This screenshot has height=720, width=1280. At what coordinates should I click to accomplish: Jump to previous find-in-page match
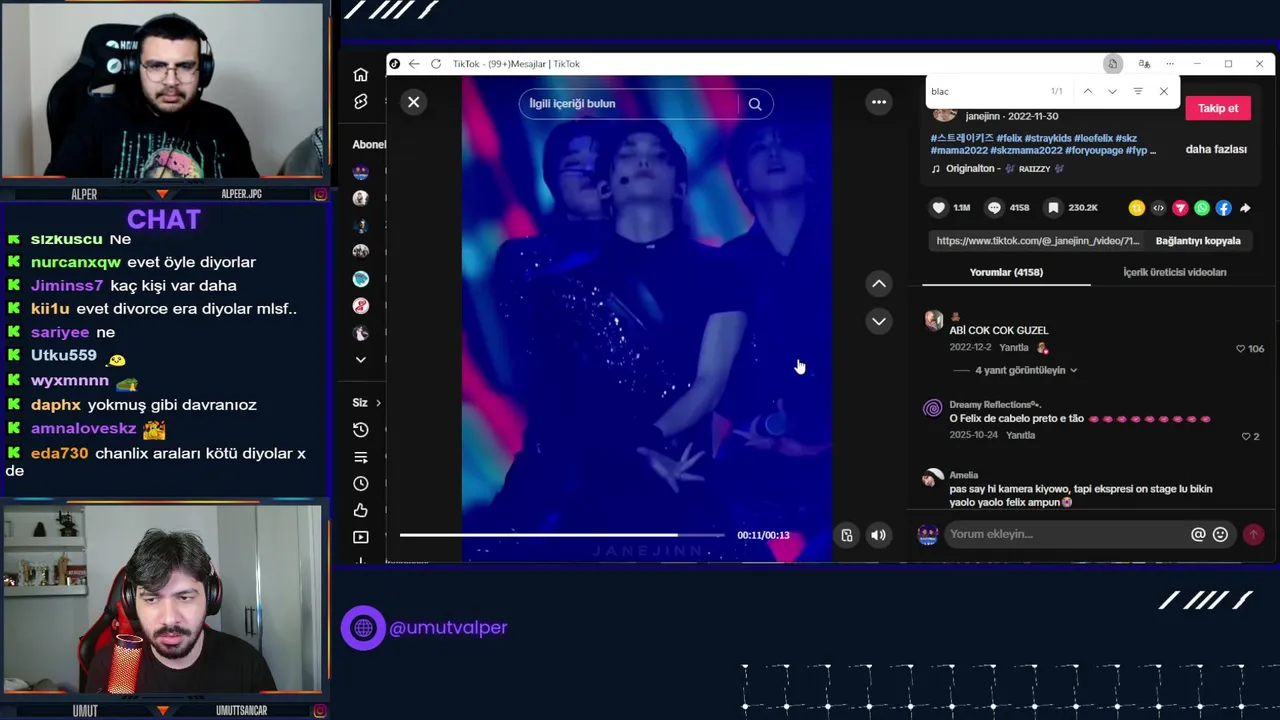1087,91
